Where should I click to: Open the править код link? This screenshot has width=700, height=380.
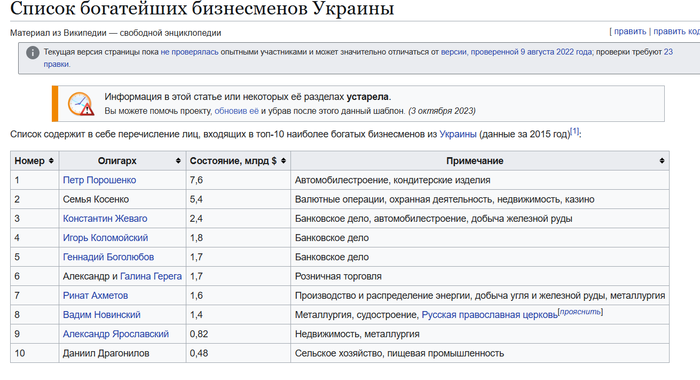click(676, 31)
